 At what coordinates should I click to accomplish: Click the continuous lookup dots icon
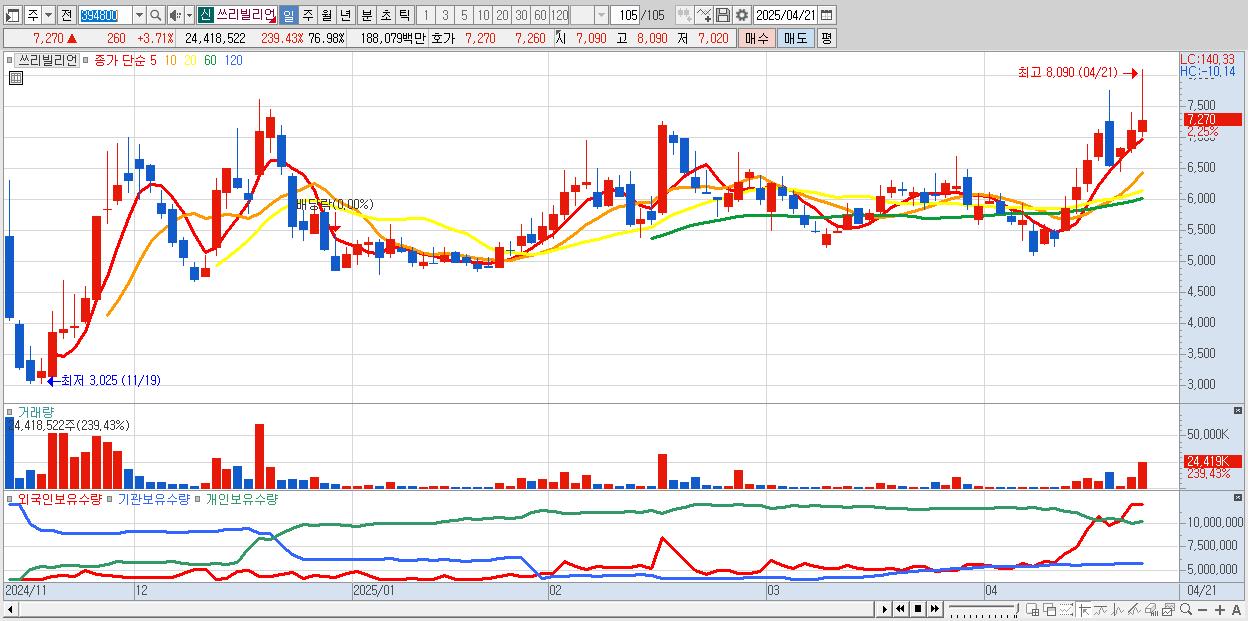click(x=685, y=15)
